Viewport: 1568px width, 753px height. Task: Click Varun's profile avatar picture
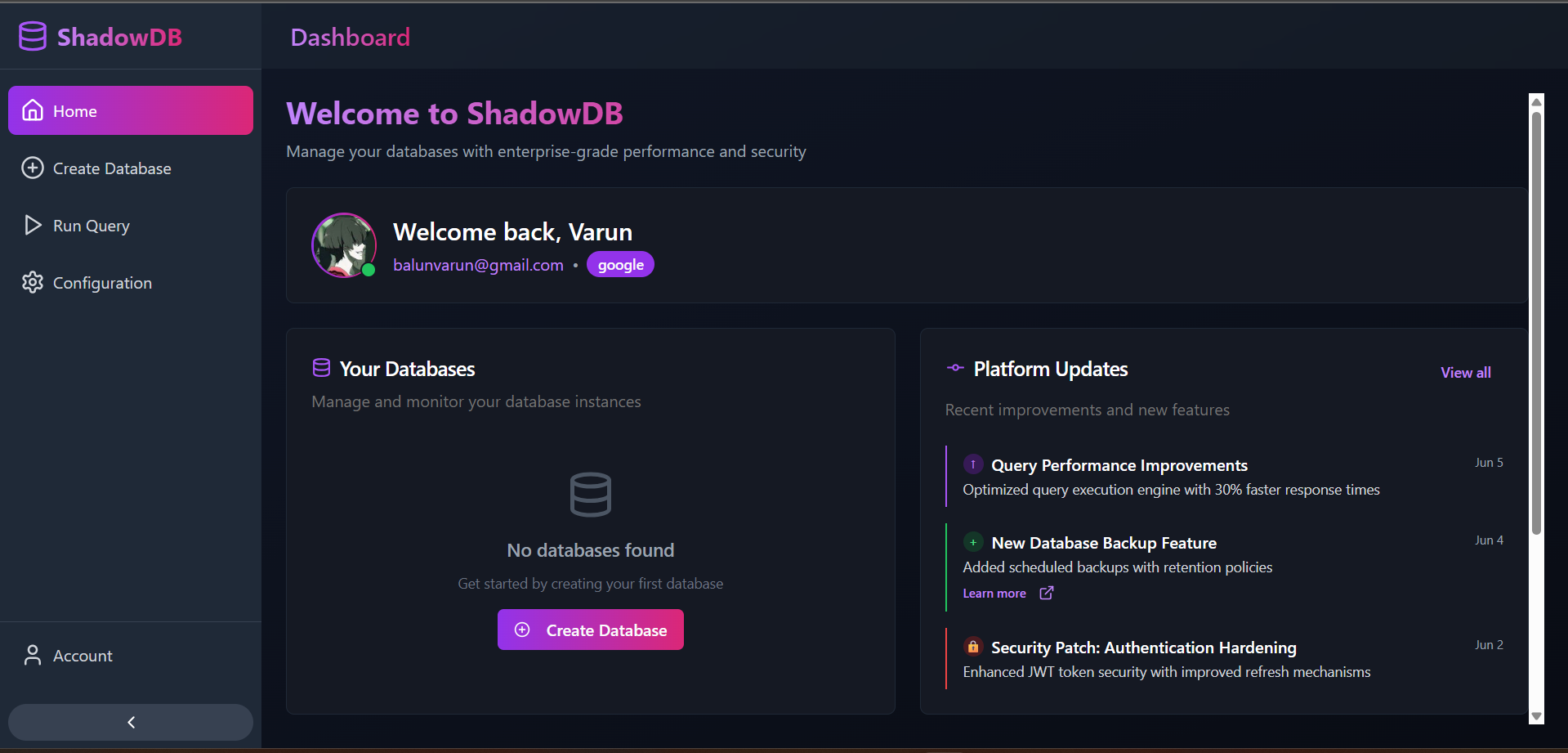coord(343,244)
